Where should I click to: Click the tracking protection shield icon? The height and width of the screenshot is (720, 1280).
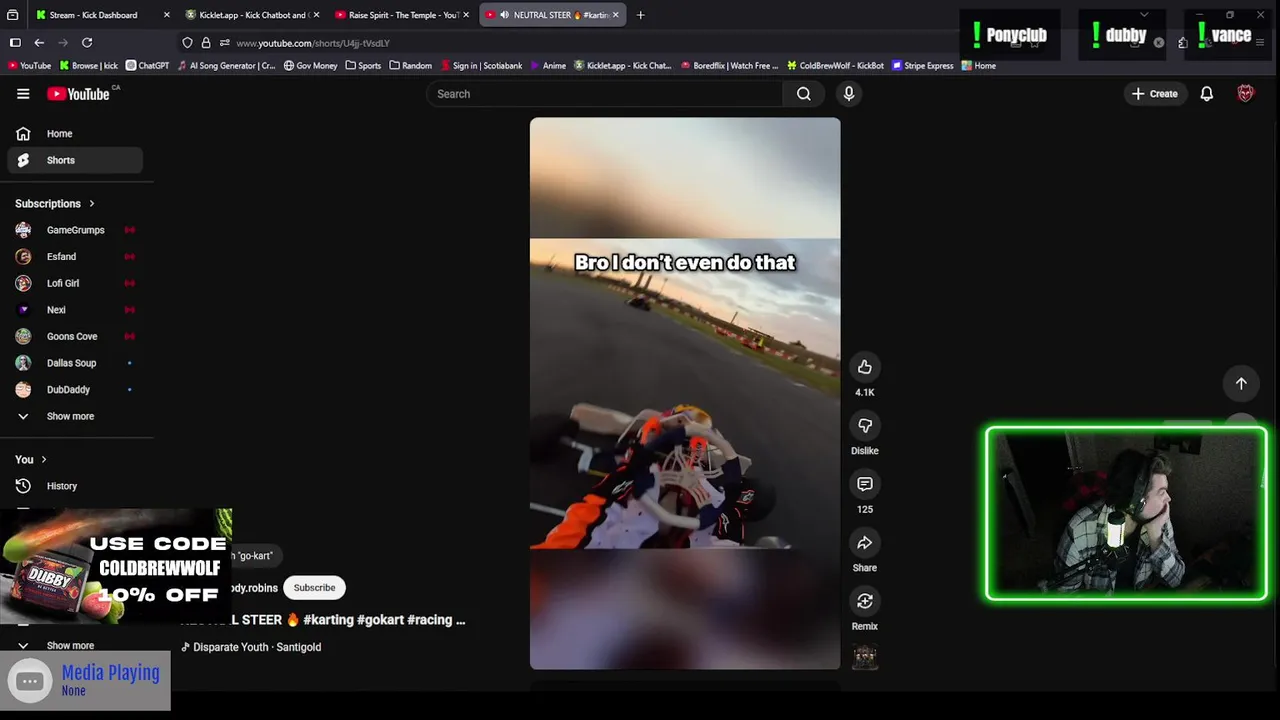(187, 43)
